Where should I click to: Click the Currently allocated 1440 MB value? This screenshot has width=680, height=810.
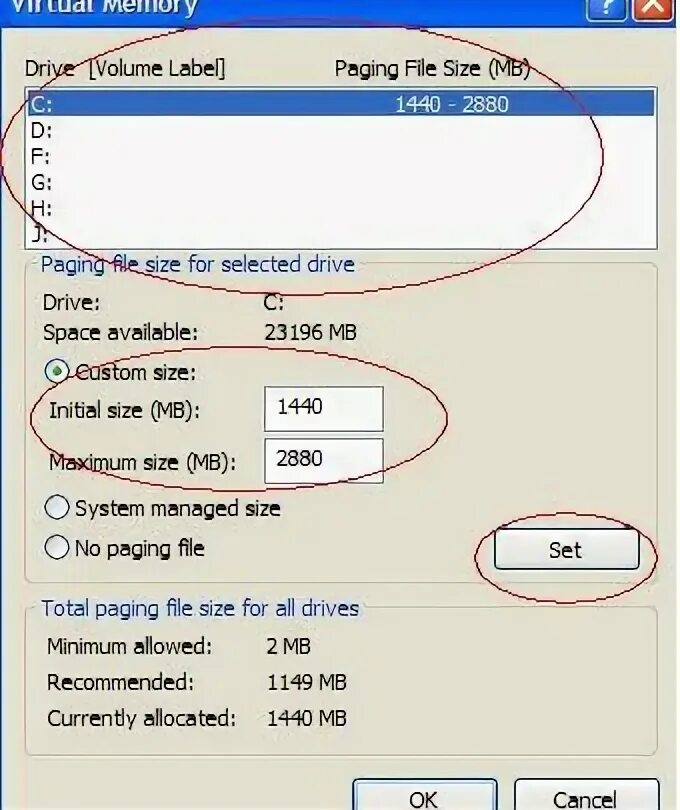point(306,719)
